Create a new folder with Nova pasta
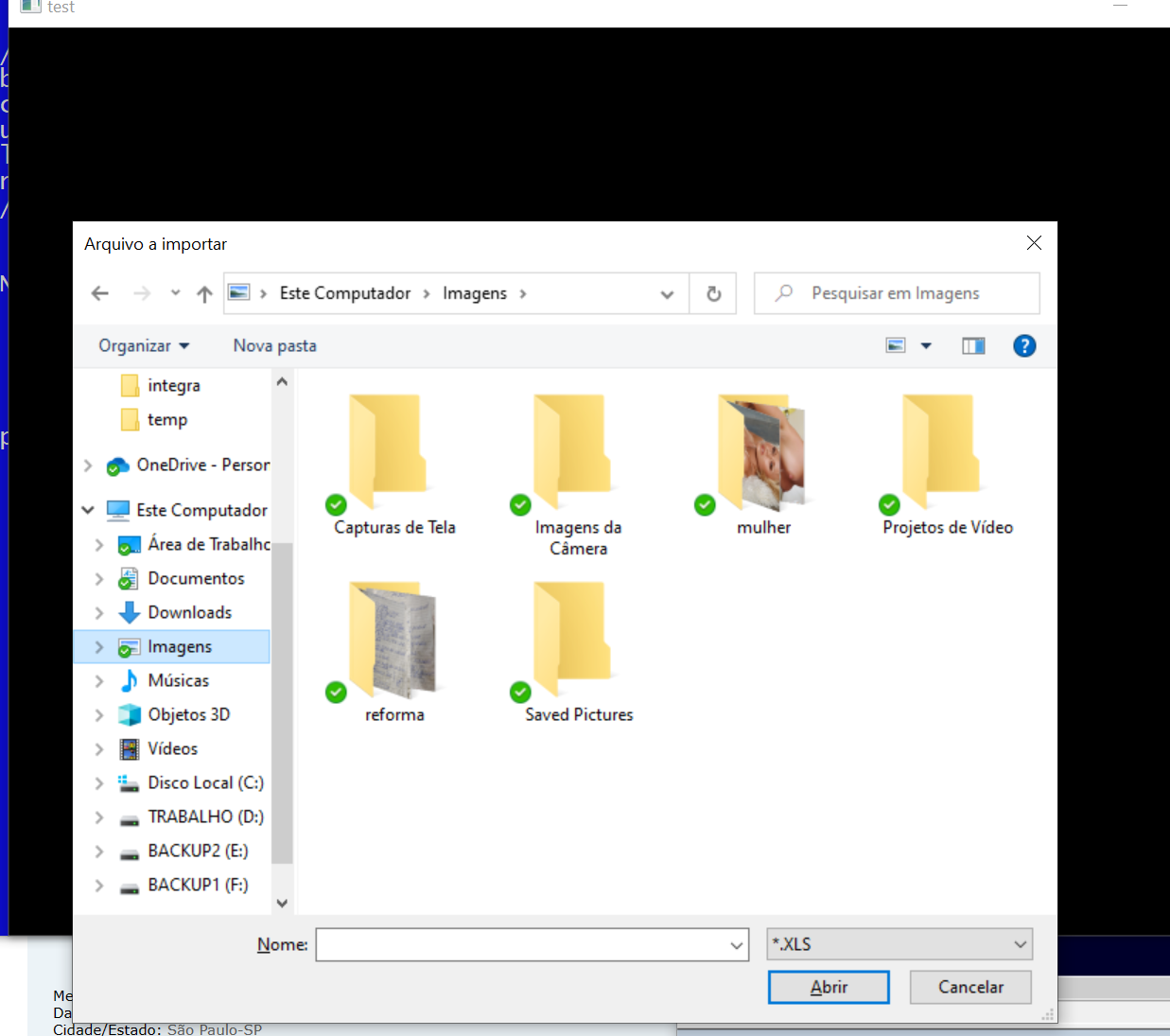The image size is (1170, 1036). 274,345
